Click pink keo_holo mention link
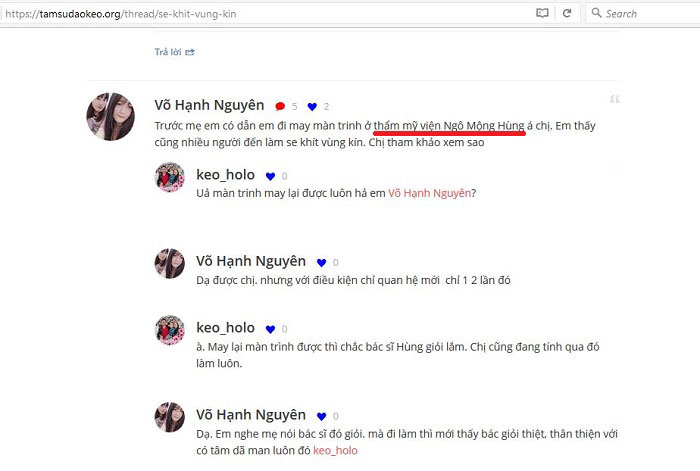Image resolution: width=700 pixels, height=471 pixels. [335, 450]
